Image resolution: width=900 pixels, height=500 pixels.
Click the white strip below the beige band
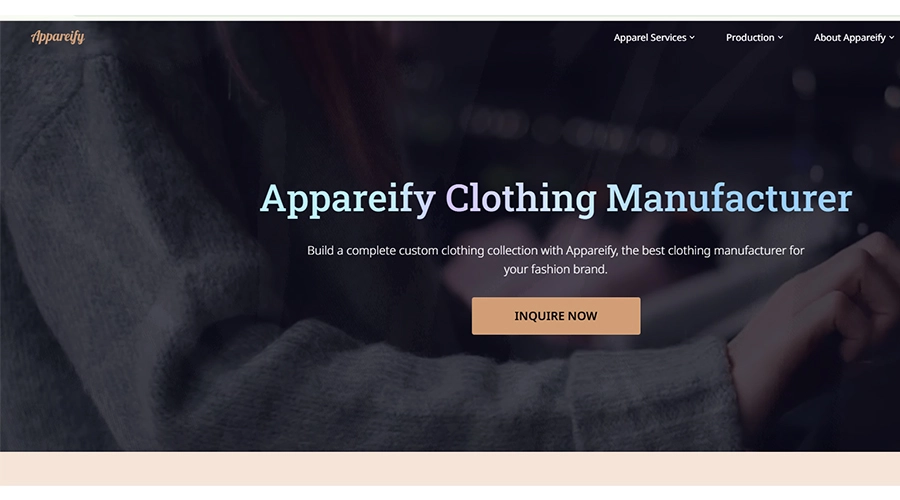click(450, 493)
